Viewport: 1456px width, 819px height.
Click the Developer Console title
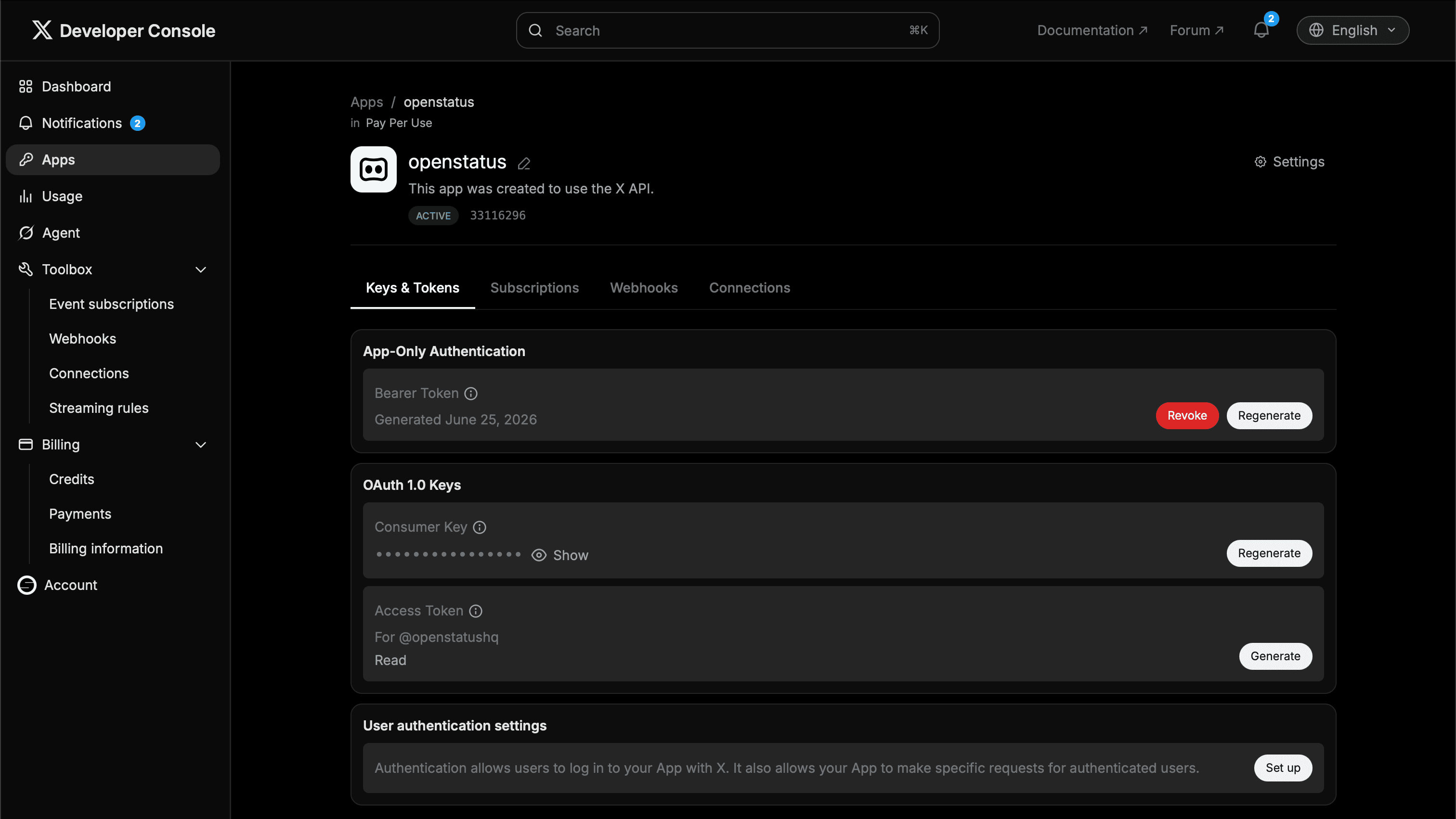[x=137, y=30]
